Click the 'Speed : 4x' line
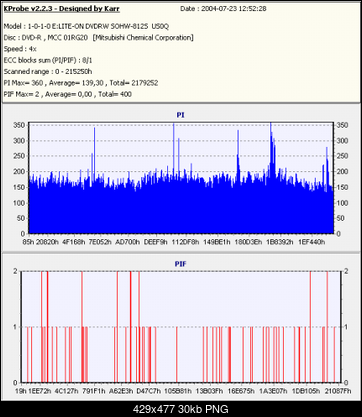362x417 pixels. tap(20, 49)
